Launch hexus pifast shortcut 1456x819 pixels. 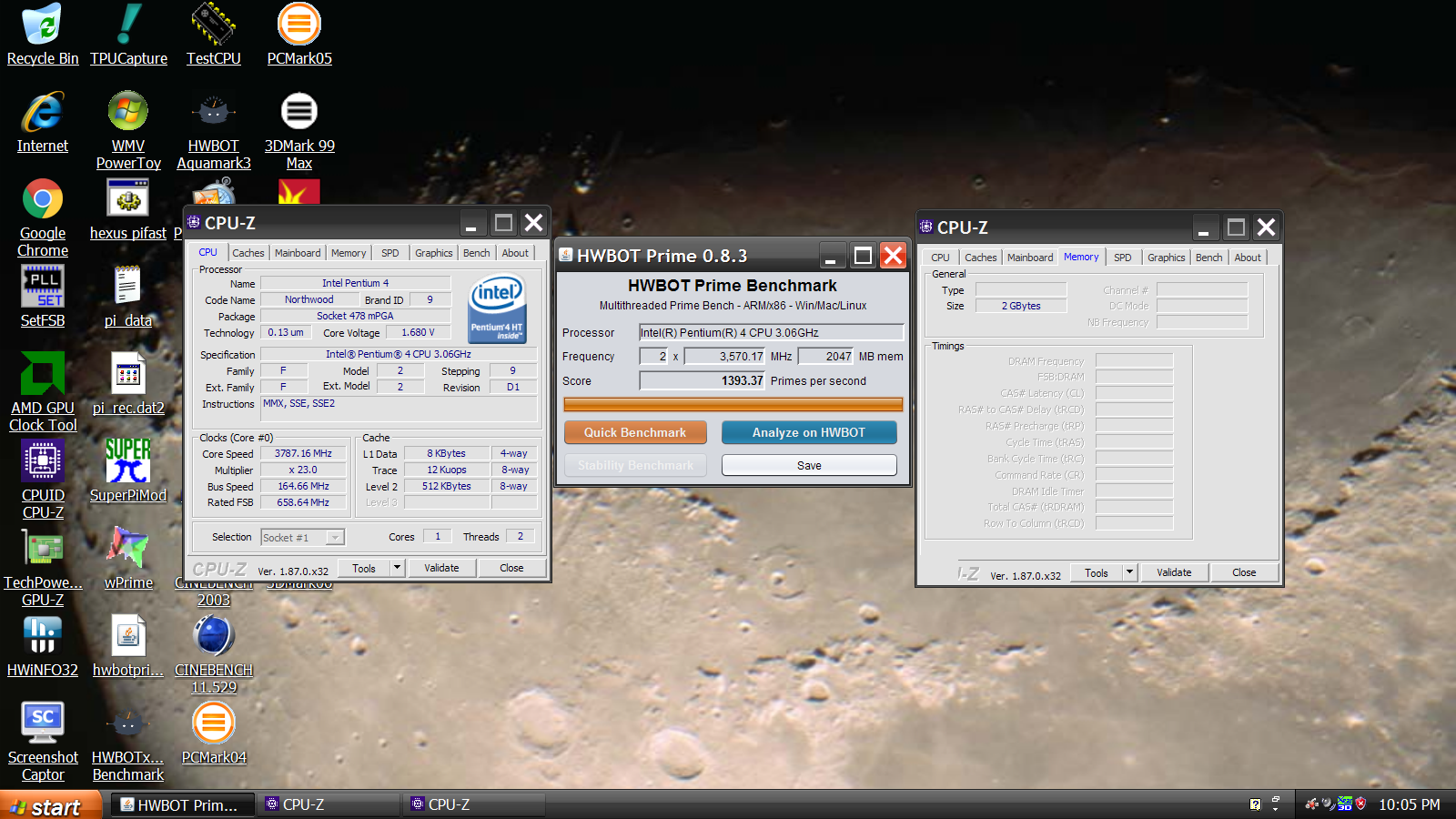(x=128, y=210)
